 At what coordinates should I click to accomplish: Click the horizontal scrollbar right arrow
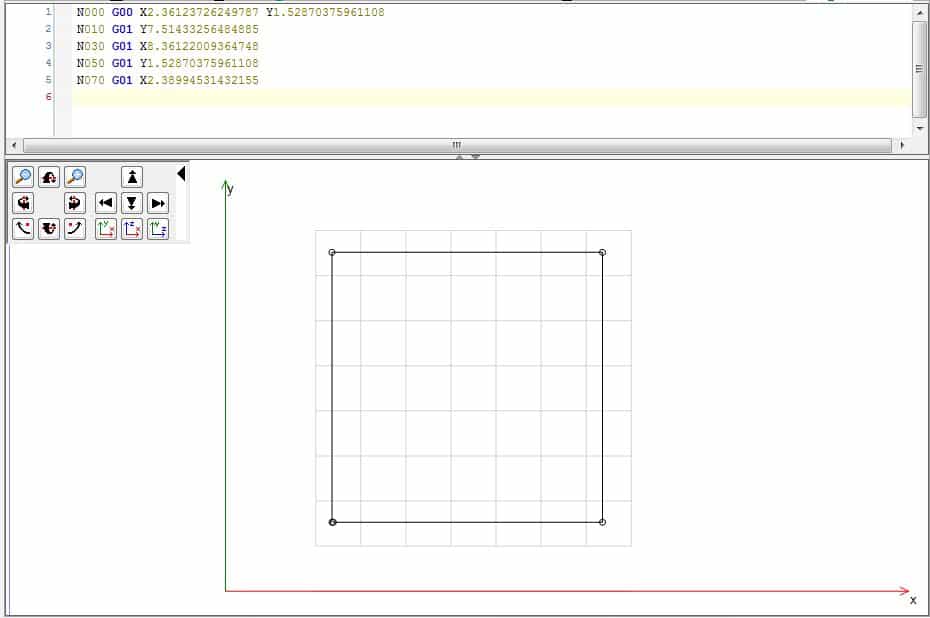click(902, 145)
